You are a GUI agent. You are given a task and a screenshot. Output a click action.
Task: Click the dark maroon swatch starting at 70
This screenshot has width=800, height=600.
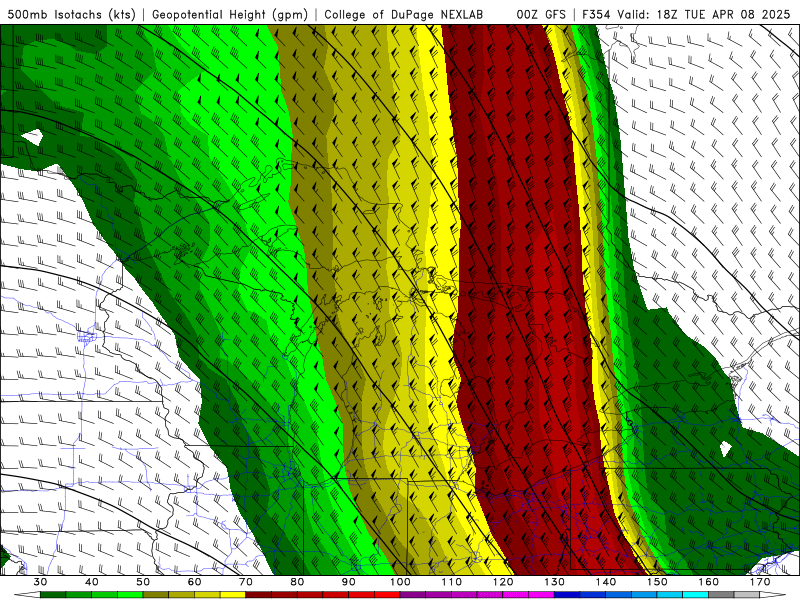(x=259, y=595)
